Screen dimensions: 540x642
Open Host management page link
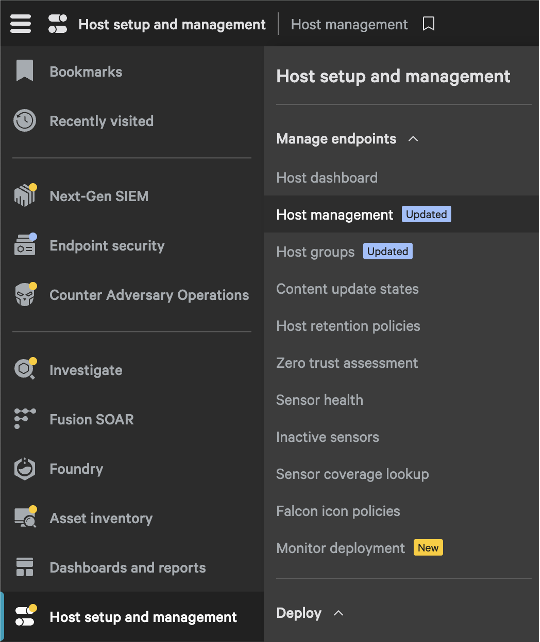[x=334, y=215]
